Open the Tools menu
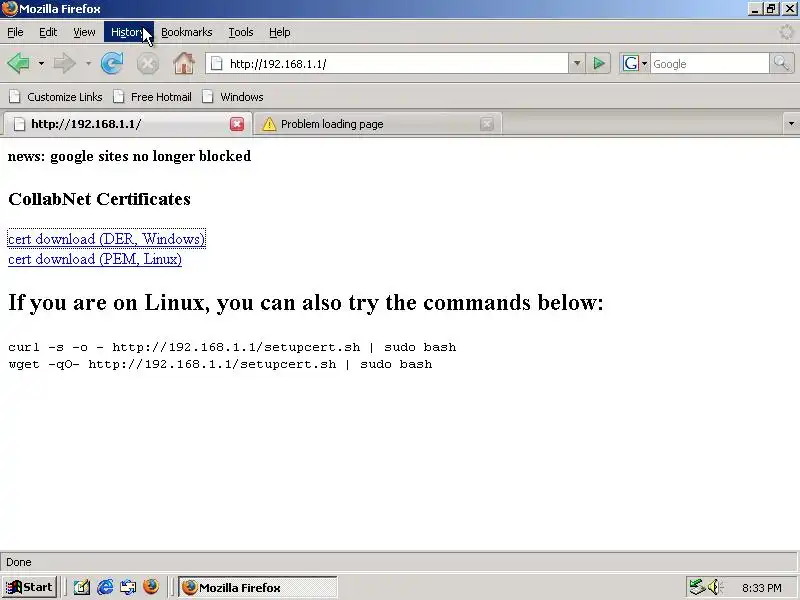The width and height of the screenshot is (800, 600). coord(241,32)
